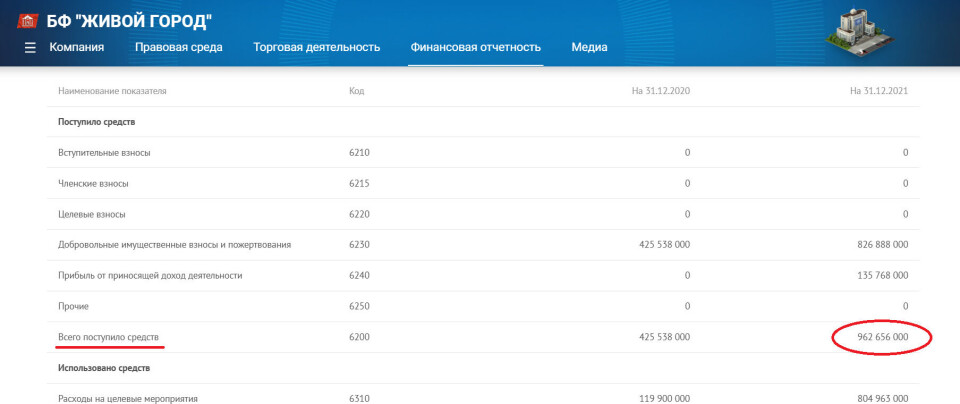Select the Финансовая отчетность tab
Image resolution: width=960 pixels, height=404 pixels.
pos(475,47)
